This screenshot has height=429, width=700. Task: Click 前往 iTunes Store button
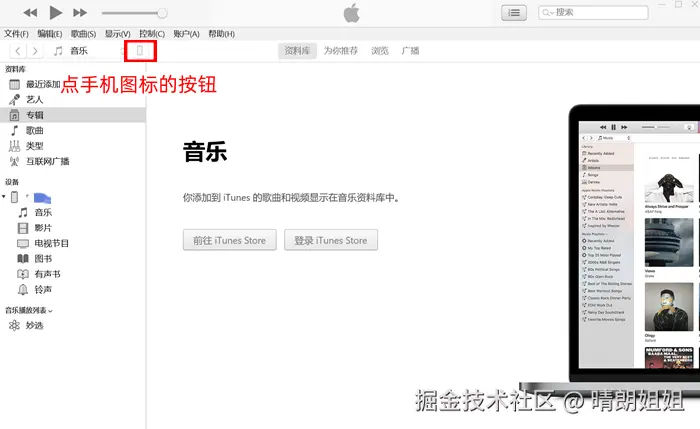click(x=229, y=240)
